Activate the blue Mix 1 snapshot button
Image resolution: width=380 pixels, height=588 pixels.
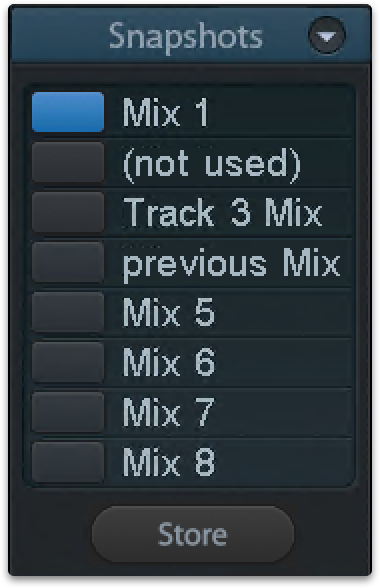(68, 112)
